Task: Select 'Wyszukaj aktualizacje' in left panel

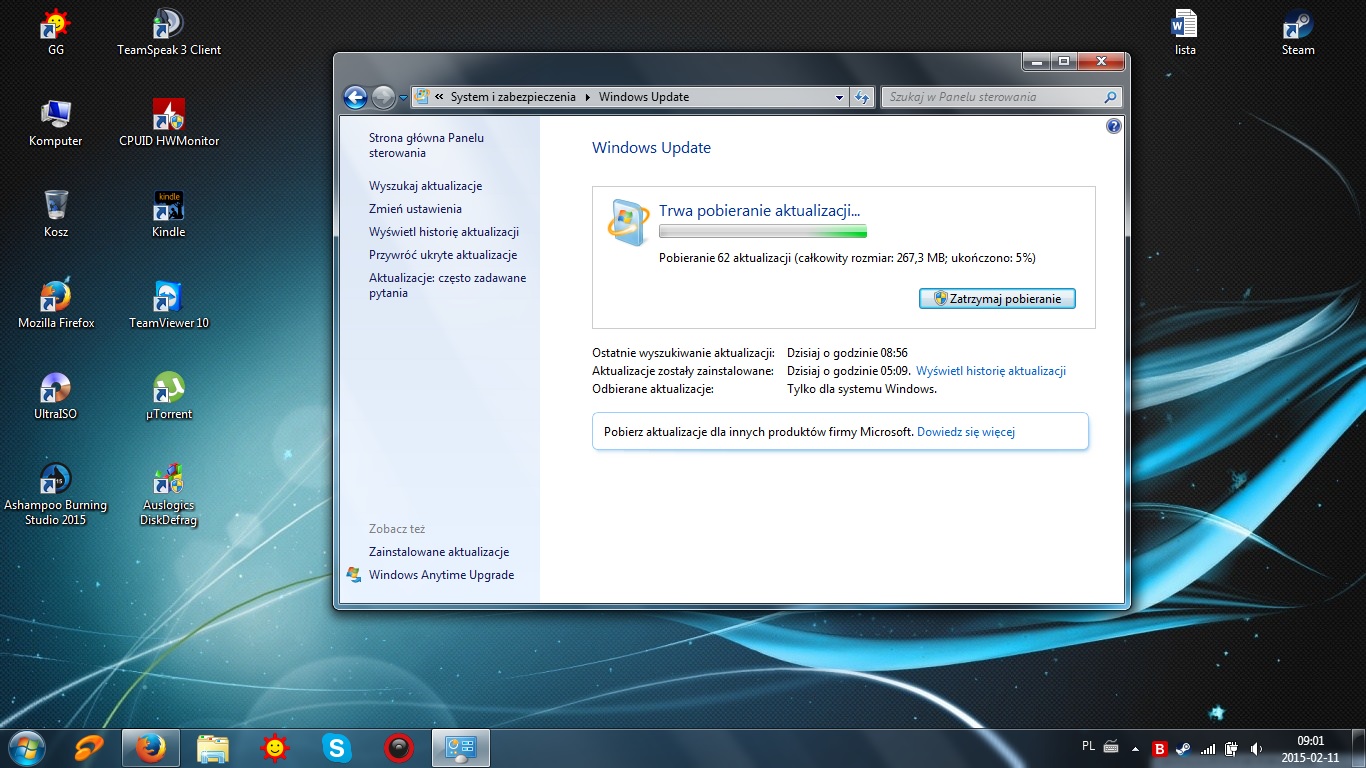Action: [x=425, y=186]
